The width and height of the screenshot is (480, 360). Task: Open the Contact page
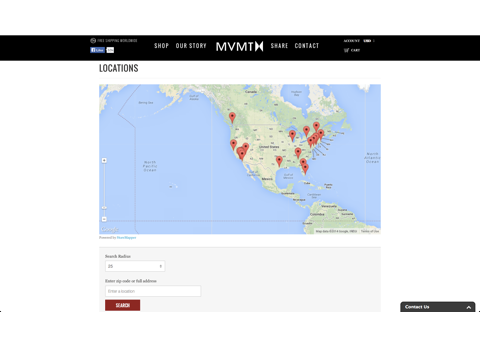(x=307, y=46)
